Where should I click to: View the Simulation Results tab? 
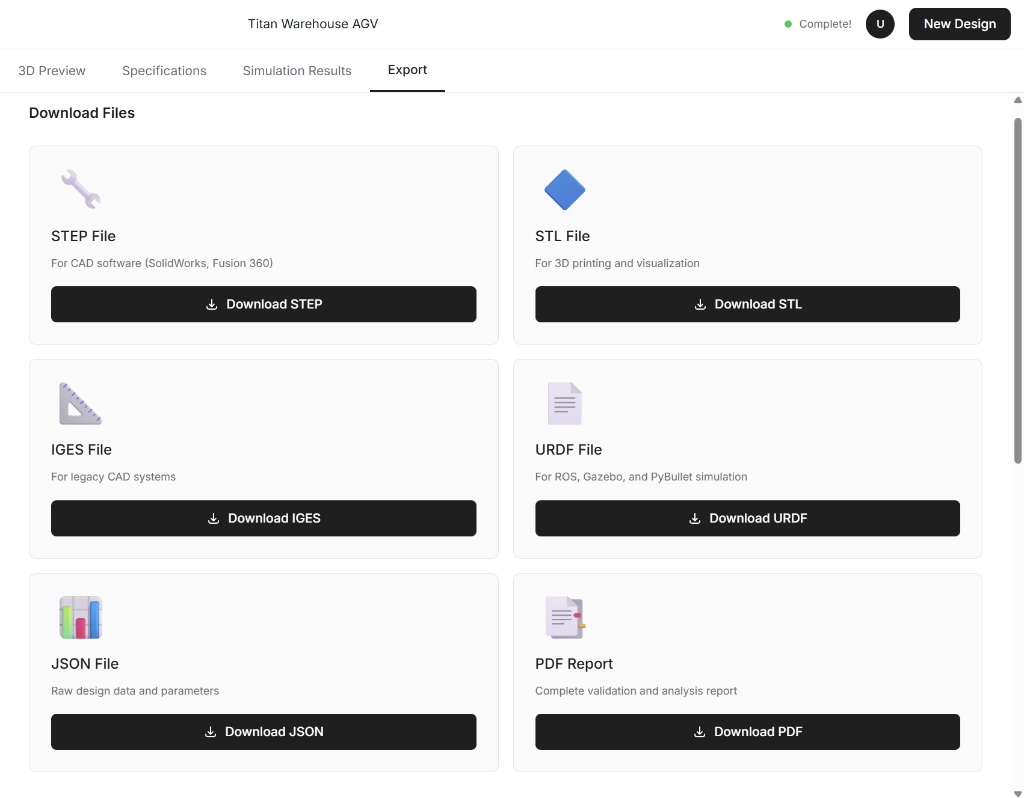(296, 70)
